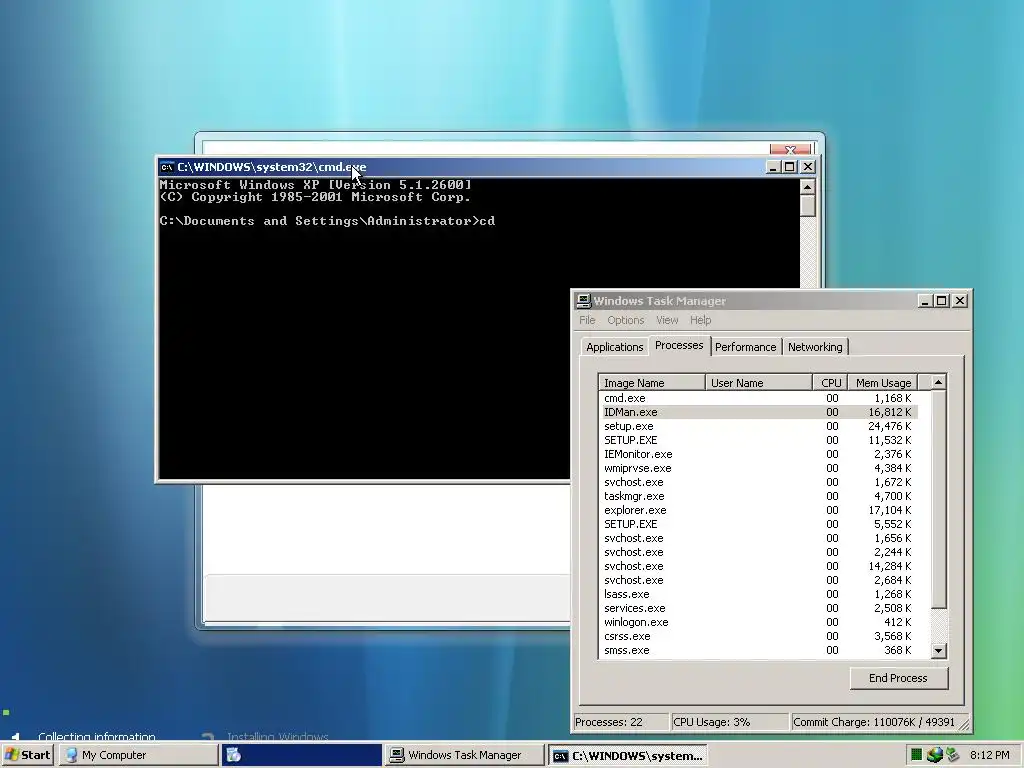Select taskmgr.exe process row
This screenshot has height=768, width=1024.
pyautogui.click(x=758, y=496)
